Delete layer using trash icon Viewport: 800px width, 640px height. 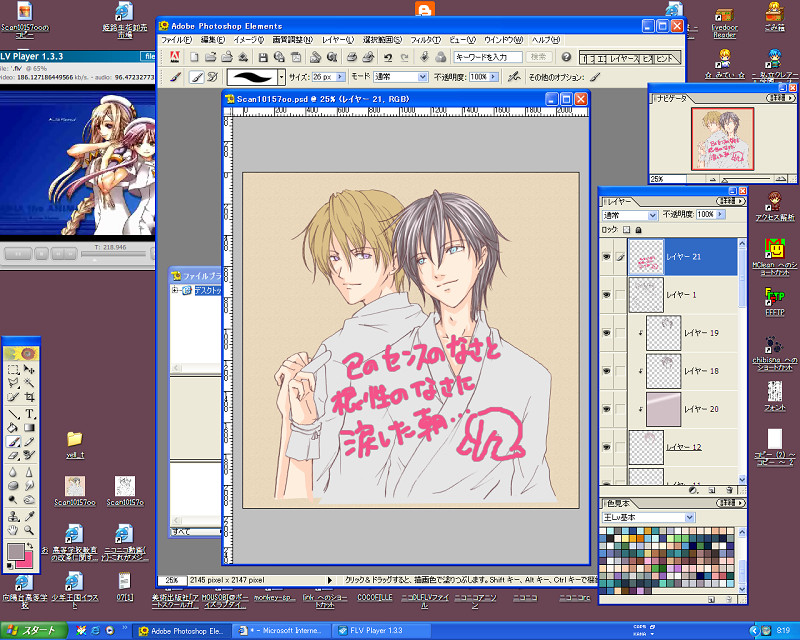click(729, 490)
